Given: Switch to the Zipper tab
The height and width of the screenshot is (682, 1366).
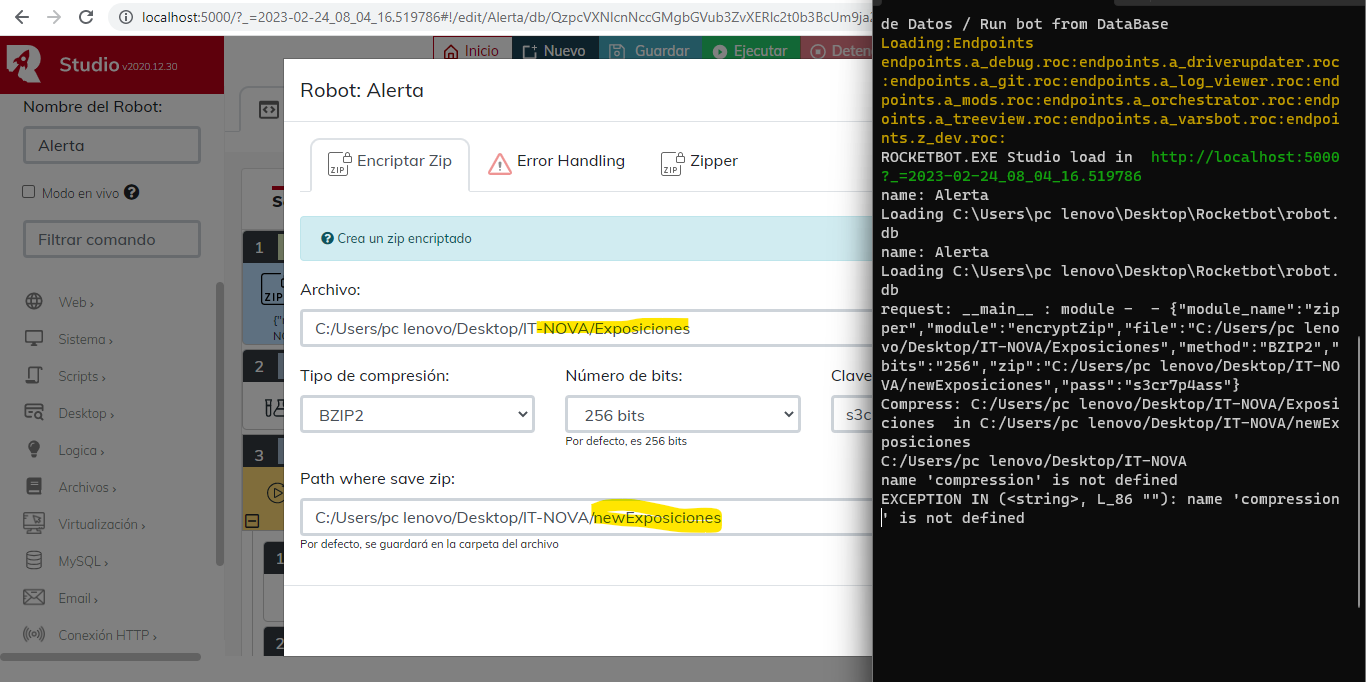Looking at the screenshot, I should (699, 162).
